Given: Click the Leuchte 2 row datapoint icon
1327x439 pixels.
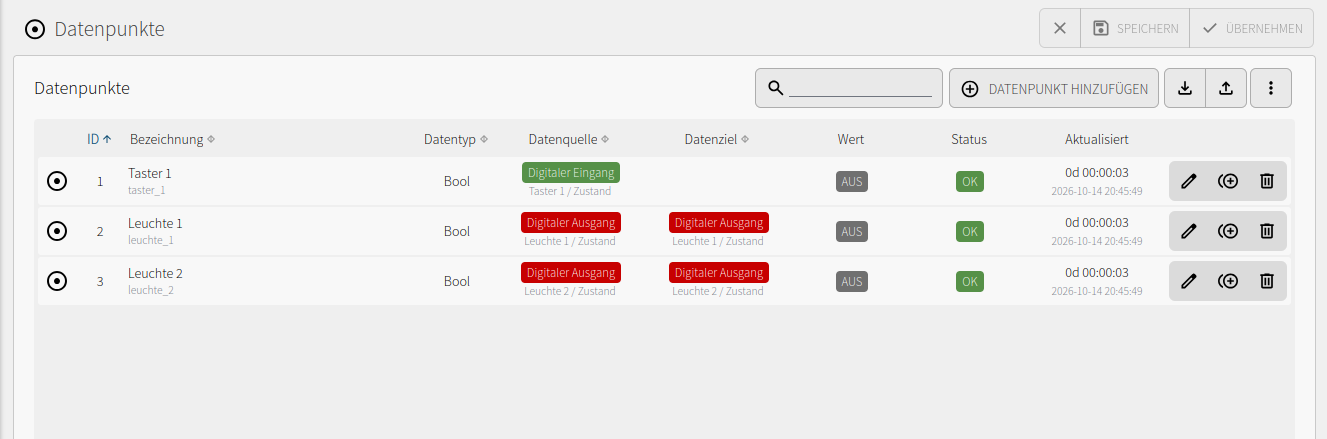Looking at the screenshot, I should (x=57, y=281).
